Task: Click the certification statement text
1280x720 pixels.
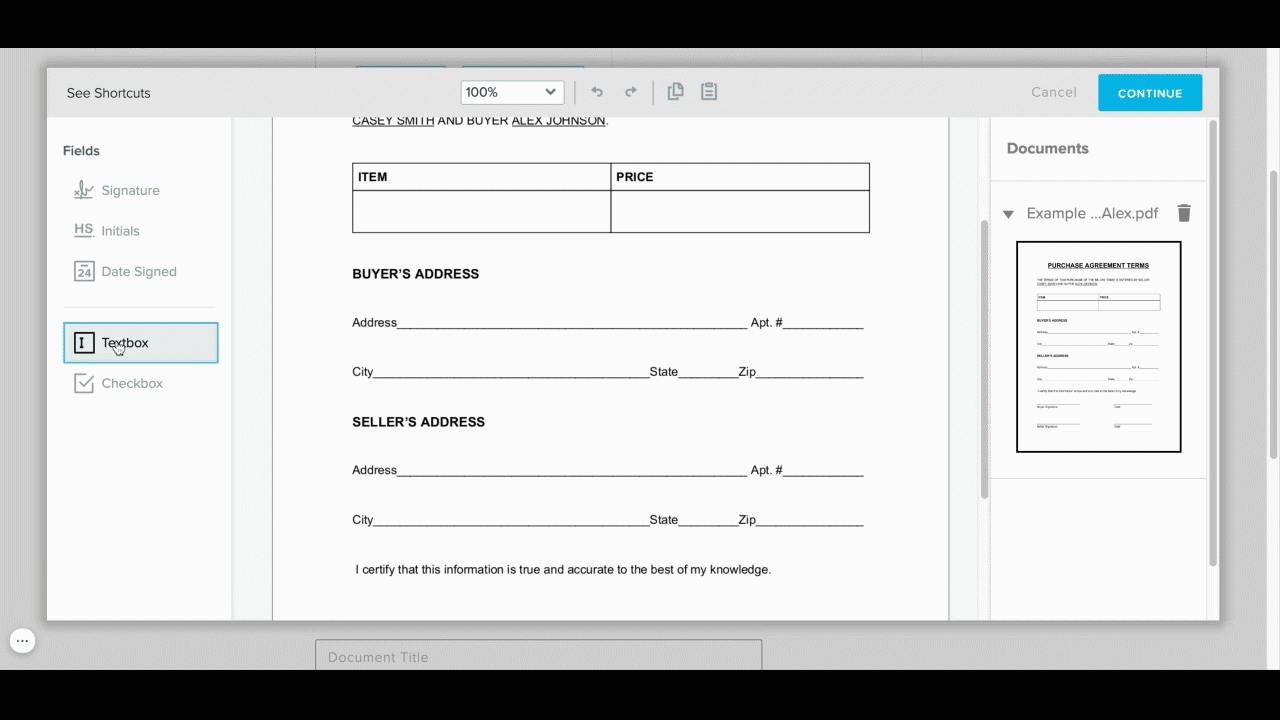Action: point(563,570)
